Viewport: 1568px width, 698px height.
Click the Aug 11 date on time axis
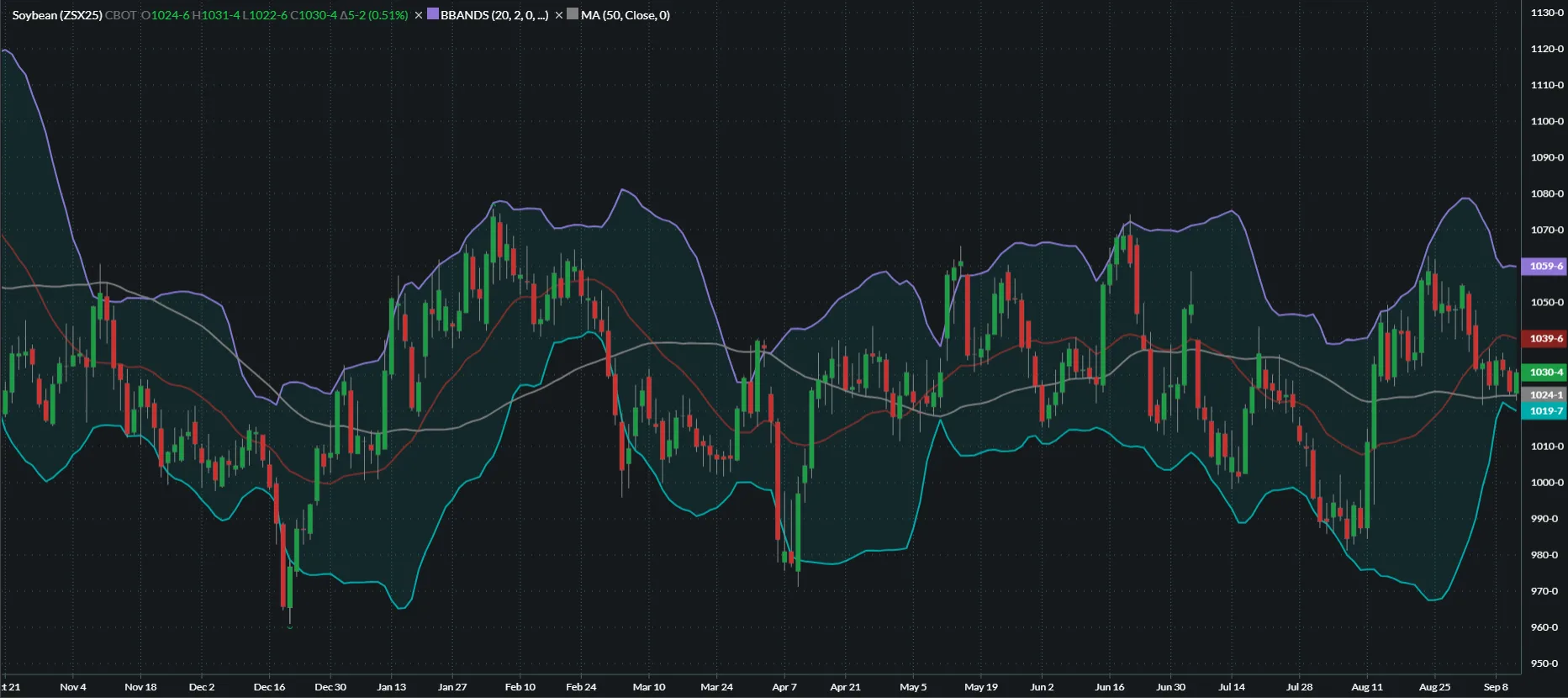[1366, 687]
